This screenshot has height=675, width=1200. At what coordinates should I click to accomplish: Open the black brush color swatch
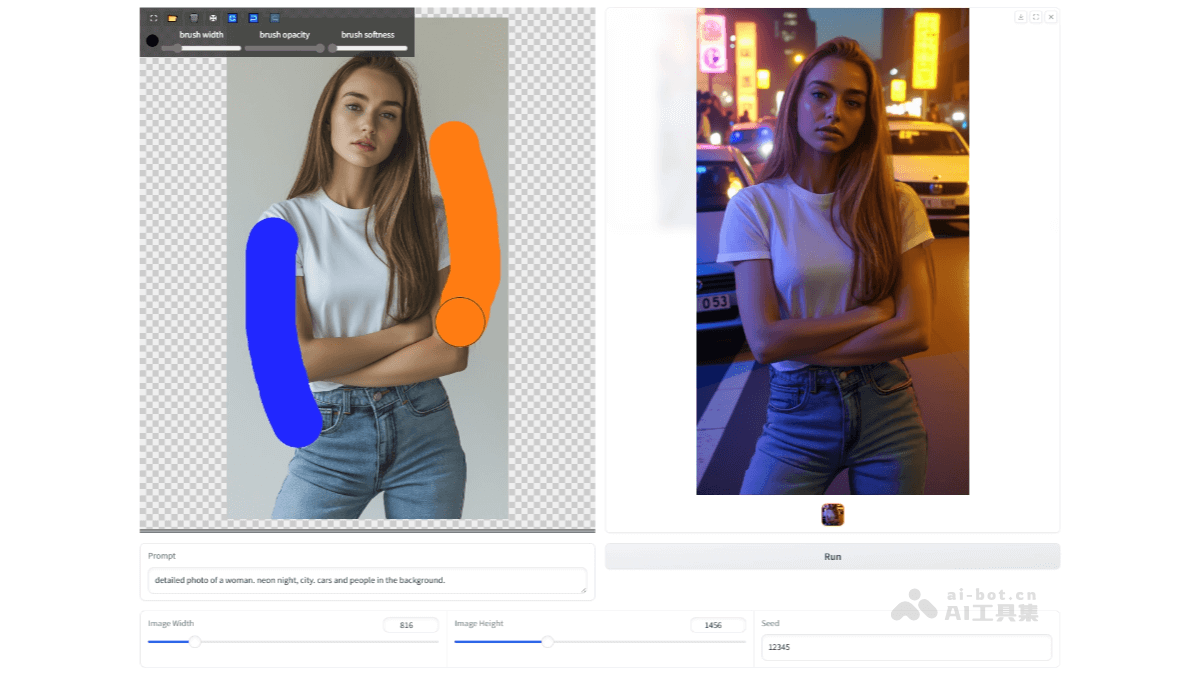[152, 41]
